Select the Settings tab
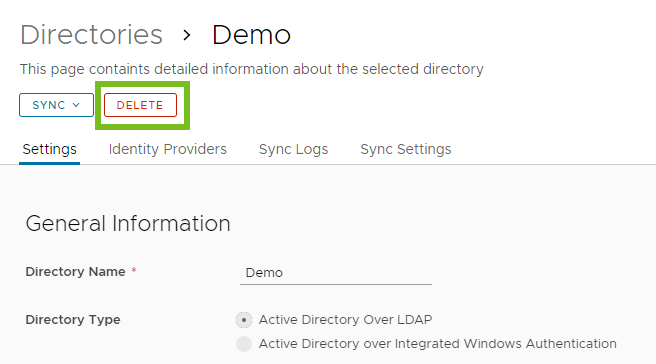656x364 pixels. 49,149
